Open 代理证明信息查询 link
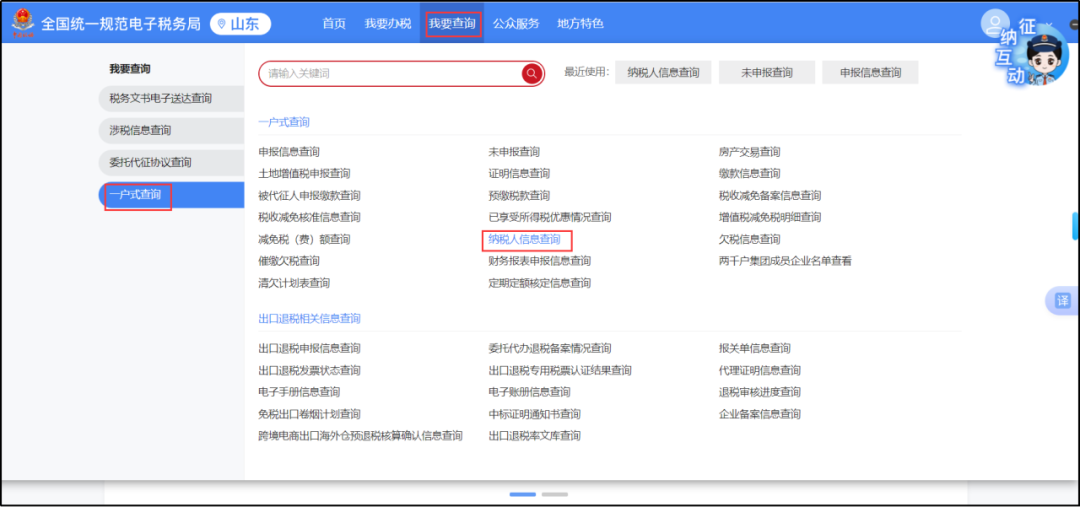Image resolution: width=1080 pixels, height=507 pixels. click(760, 371)
